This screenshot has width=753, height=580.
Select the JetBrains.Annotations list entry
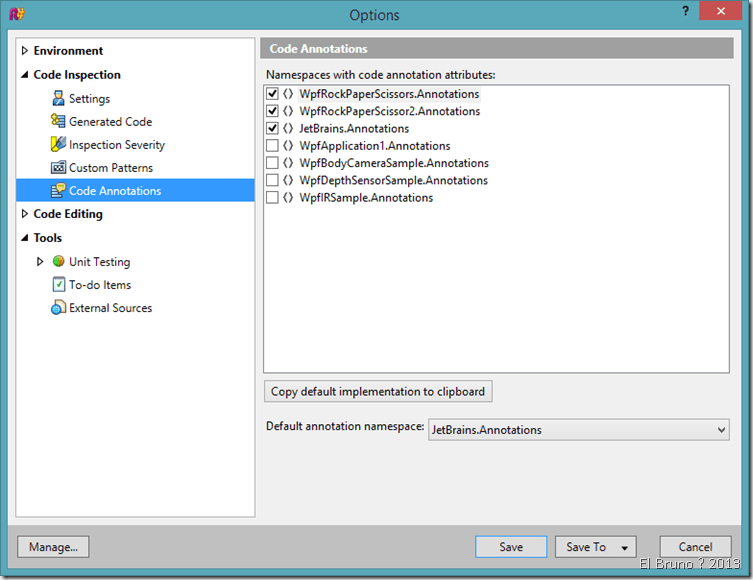[353, 129]
